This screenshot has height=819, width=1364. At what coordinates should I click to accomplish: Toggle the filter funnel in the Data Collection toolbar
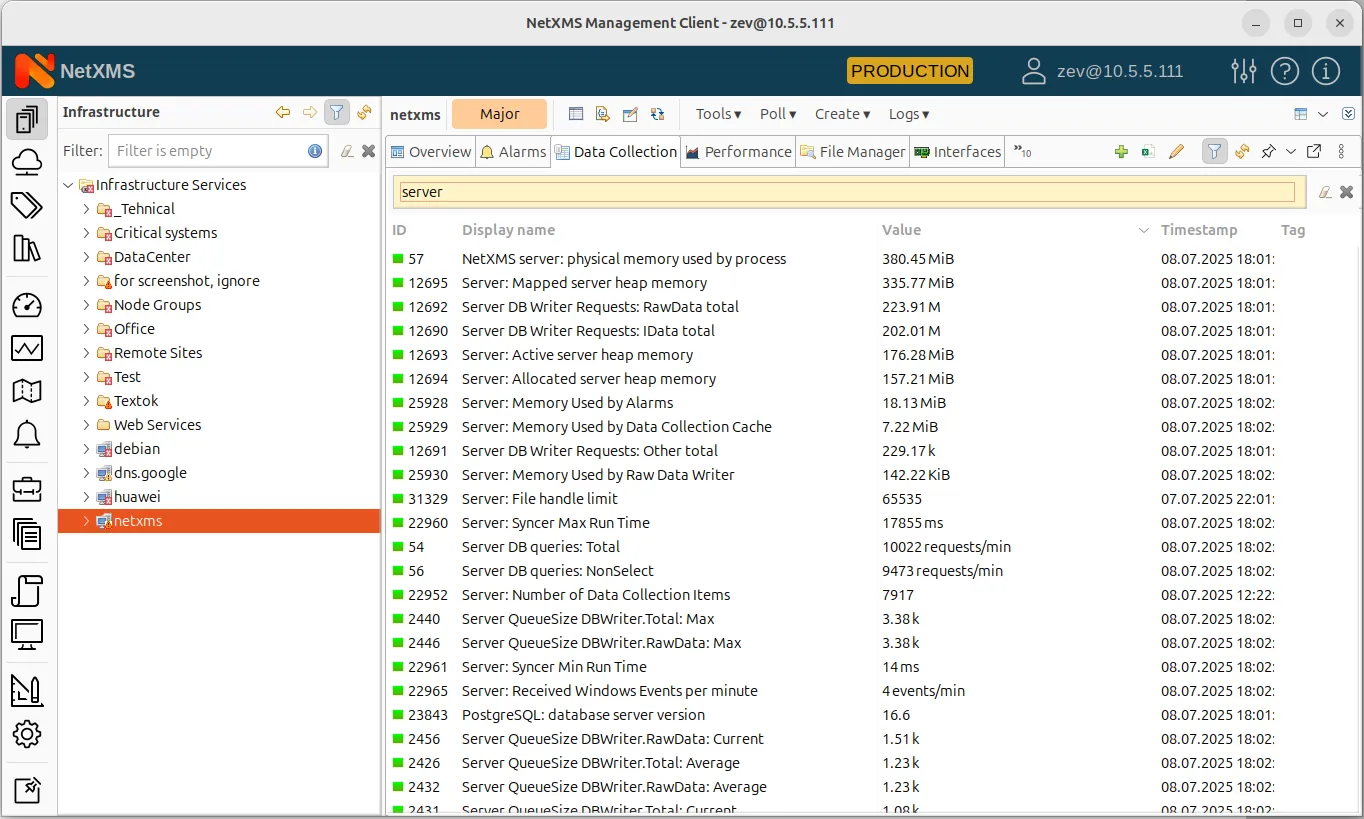coord(1214,151)
